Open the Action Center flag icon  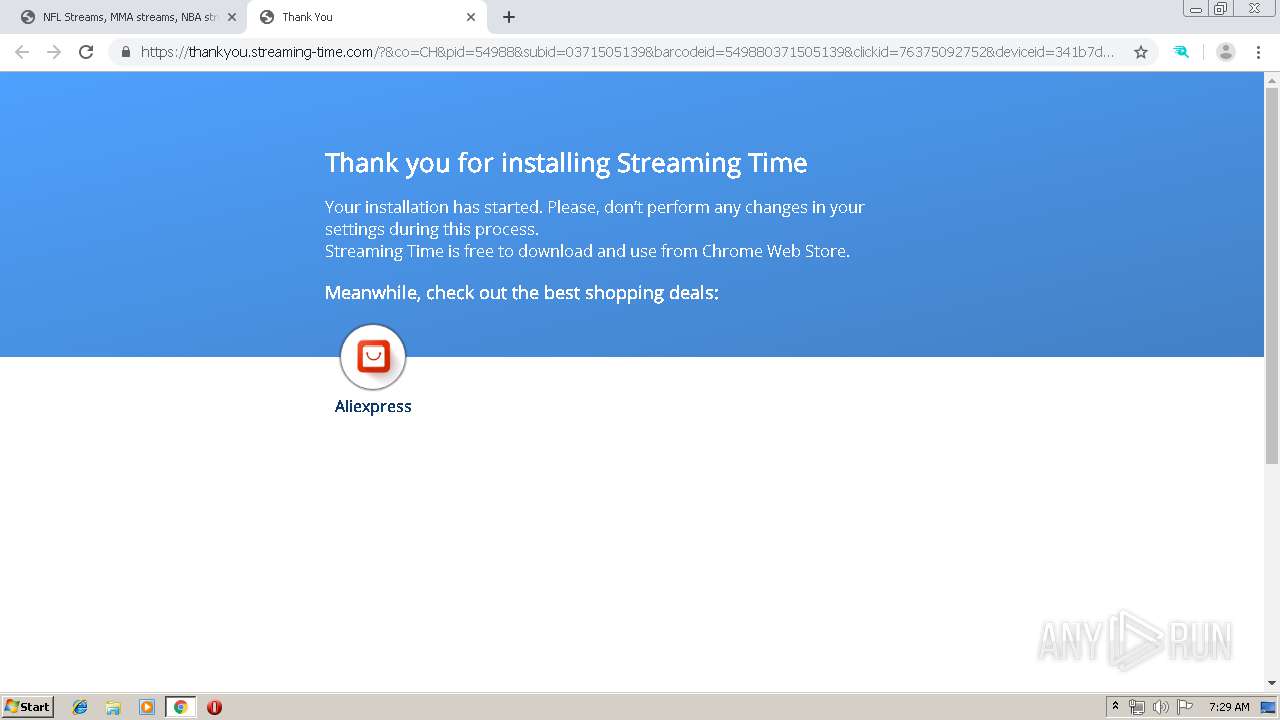pyautogui.click(x=1185, y=707)
